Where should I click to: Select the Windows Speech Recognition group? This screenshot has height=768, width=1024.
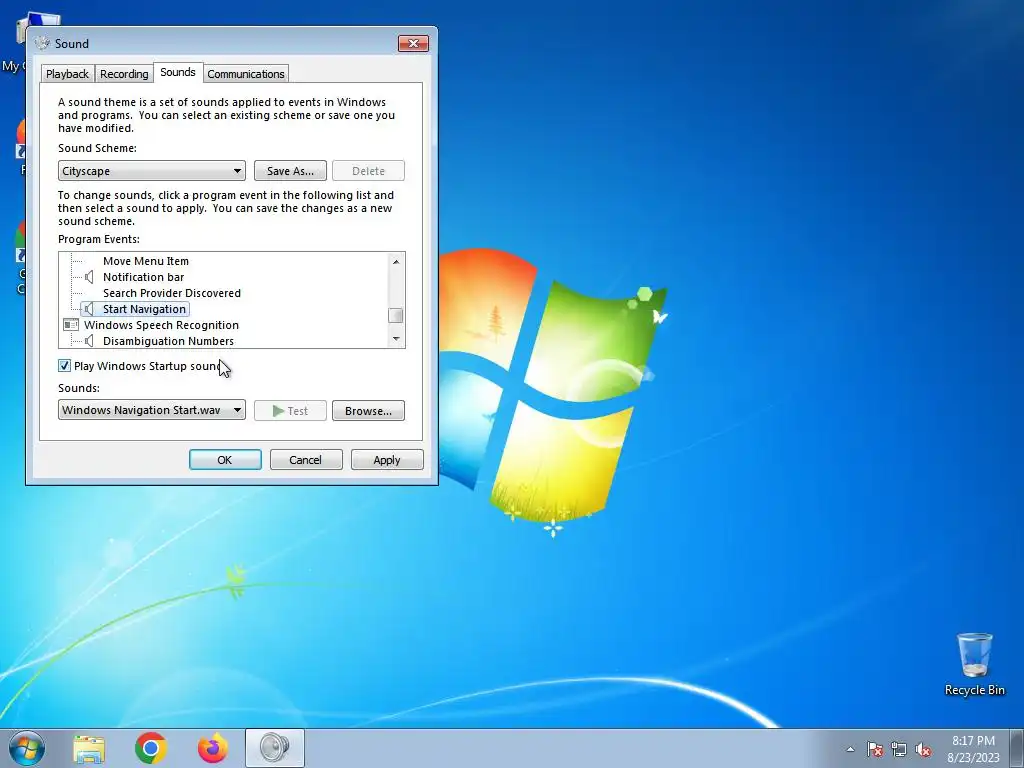pos(161,325)
